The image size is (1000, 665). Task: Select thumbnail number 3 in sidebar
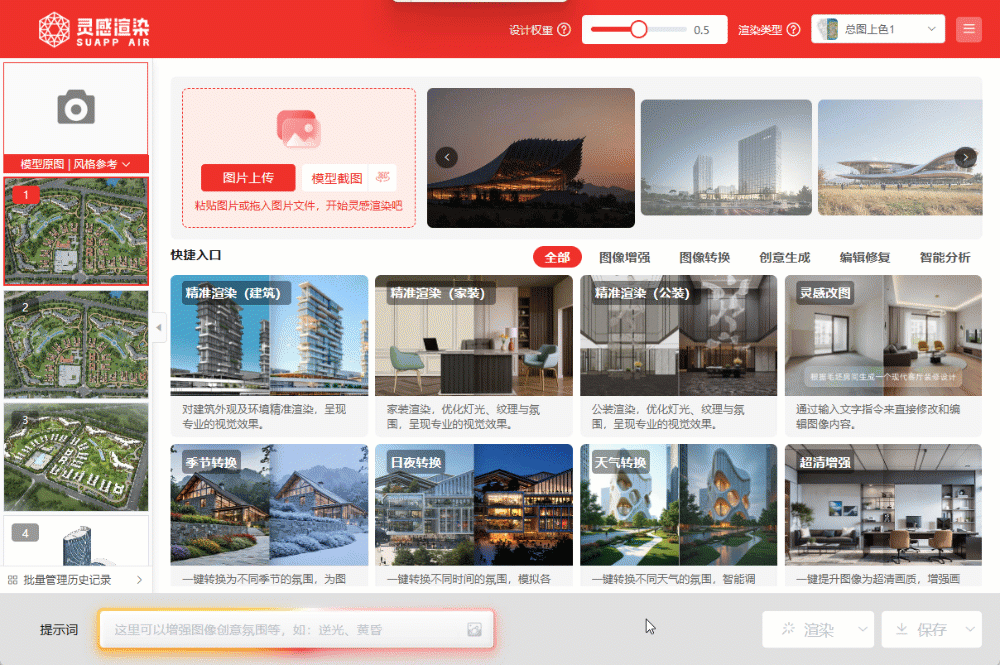click(76, 457)
